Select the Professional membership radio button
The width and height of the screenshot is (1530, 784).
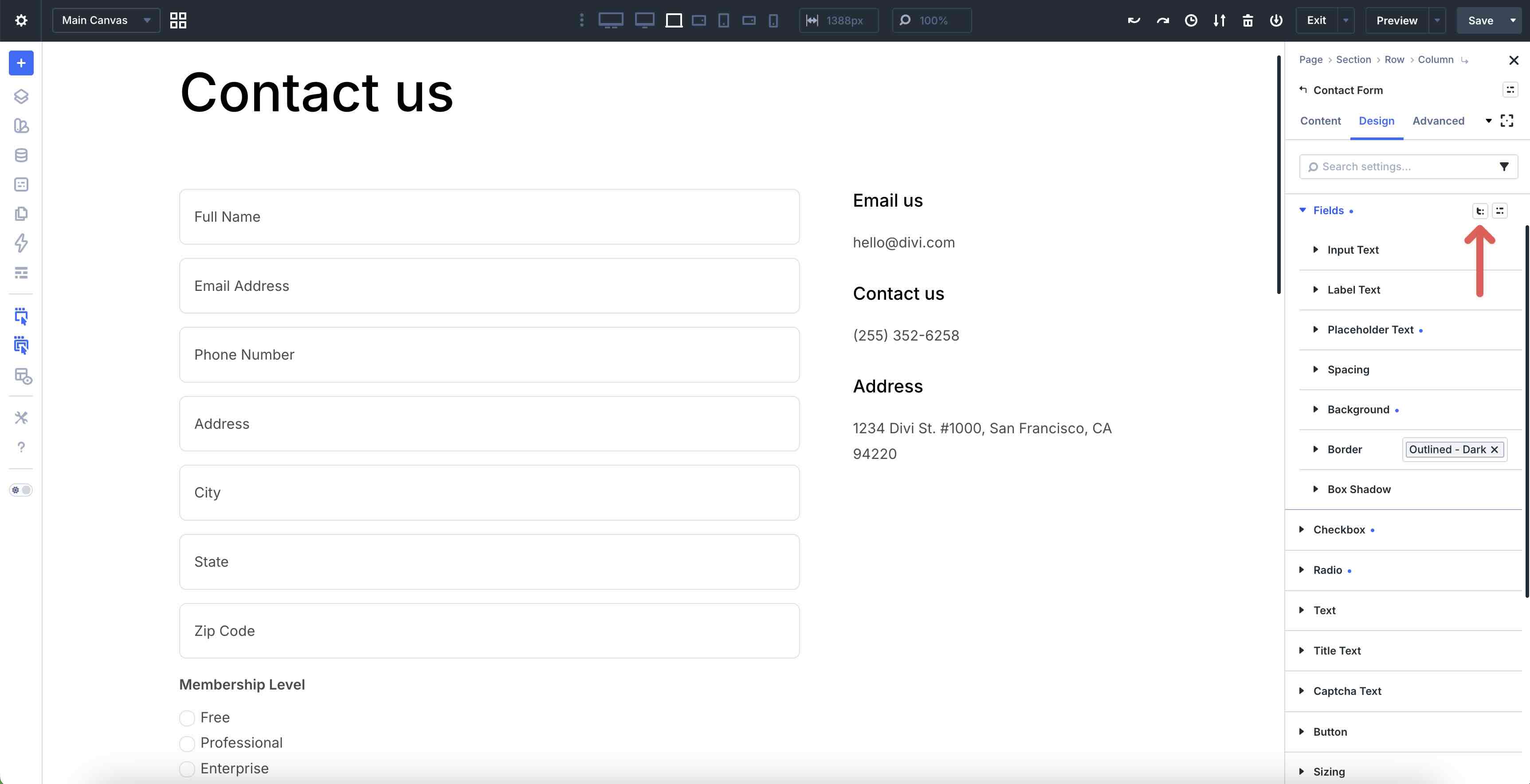pos(187,744)
